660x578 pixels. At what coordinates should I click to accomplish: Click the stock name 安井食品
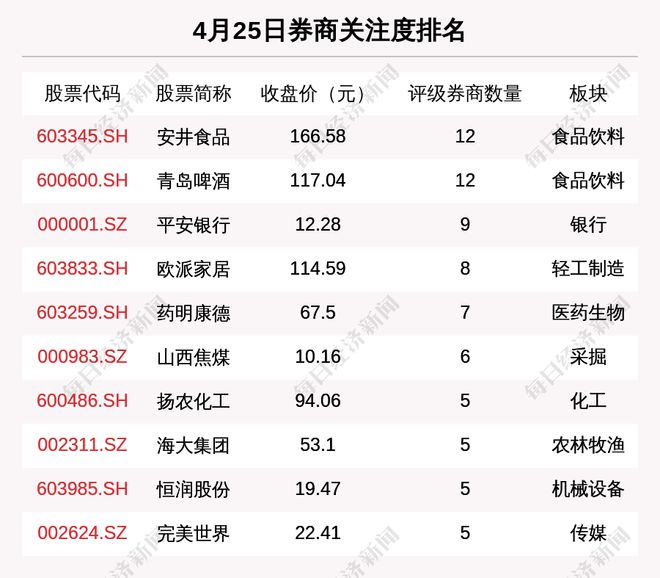point(193,136)
